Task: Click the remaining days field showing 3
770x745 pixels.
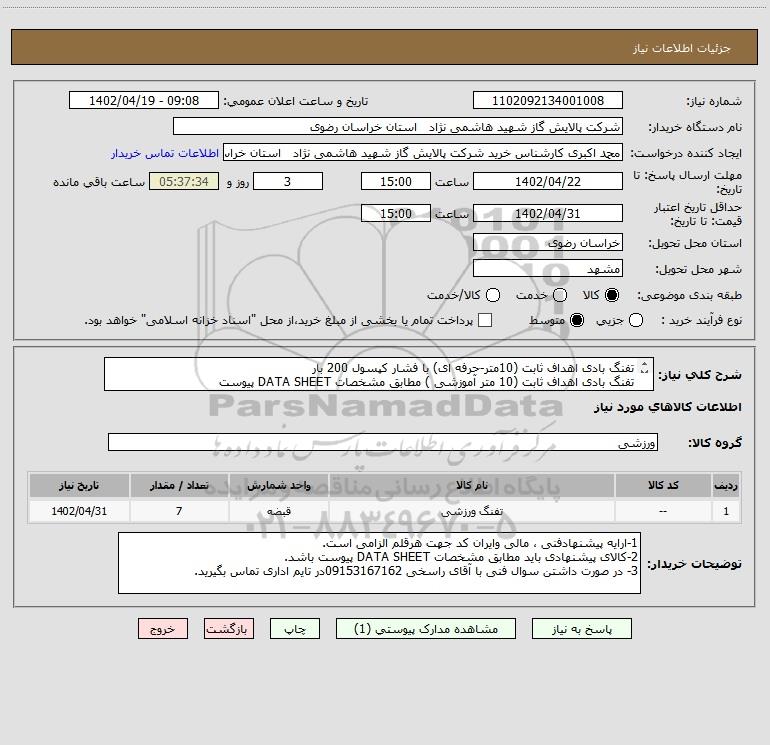Action: point(288,181)
